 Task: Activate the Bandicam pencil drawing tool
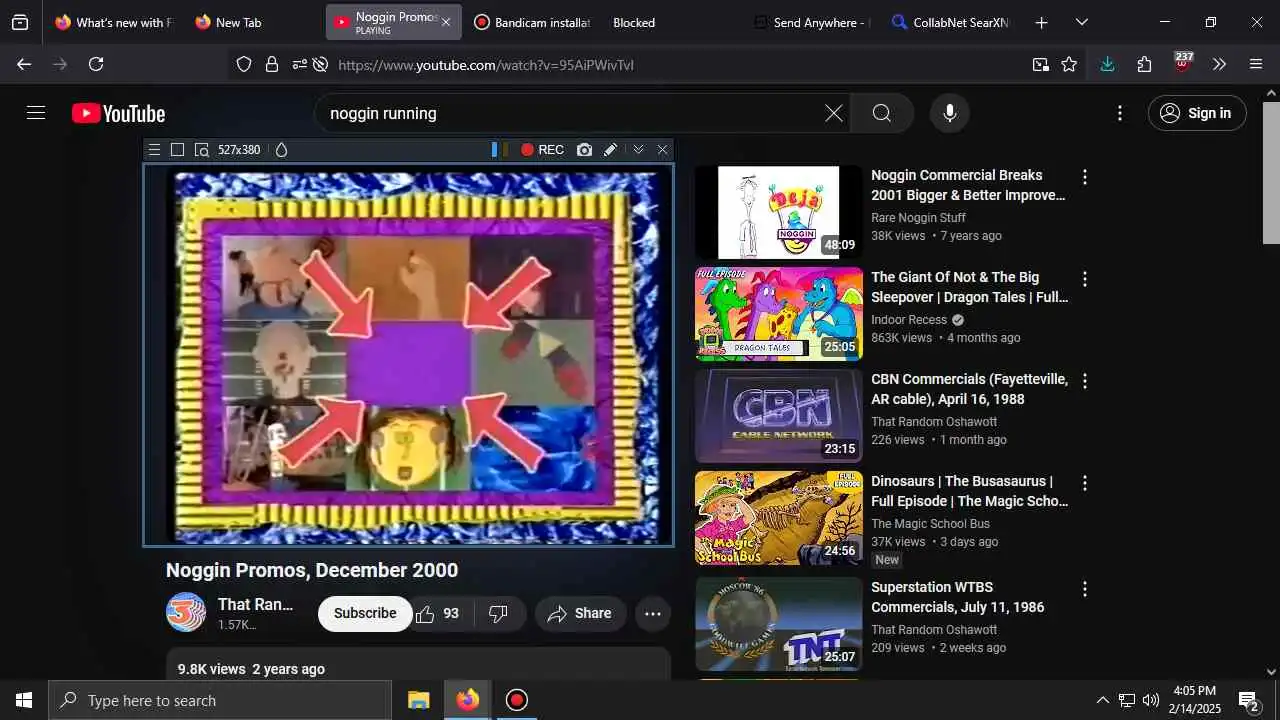tap(610, 150)
